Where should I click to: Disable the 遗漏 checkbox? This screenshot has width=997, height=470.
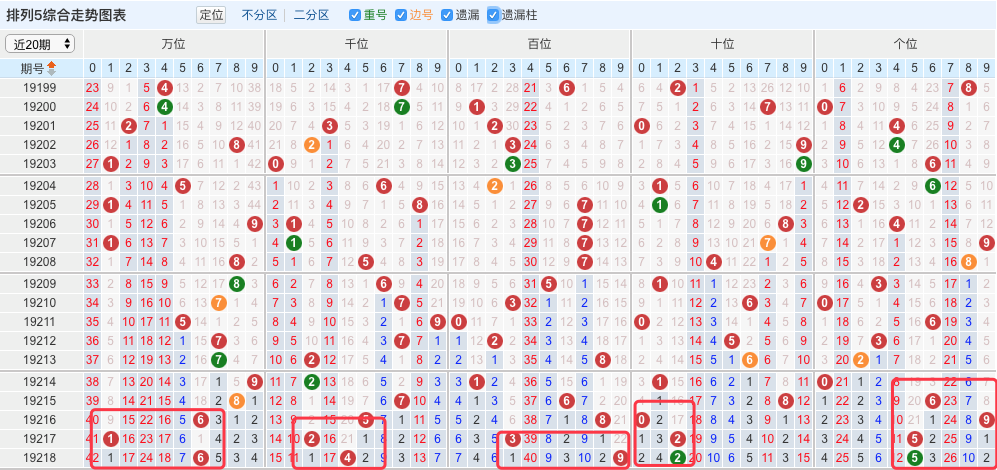click(447, 15)
